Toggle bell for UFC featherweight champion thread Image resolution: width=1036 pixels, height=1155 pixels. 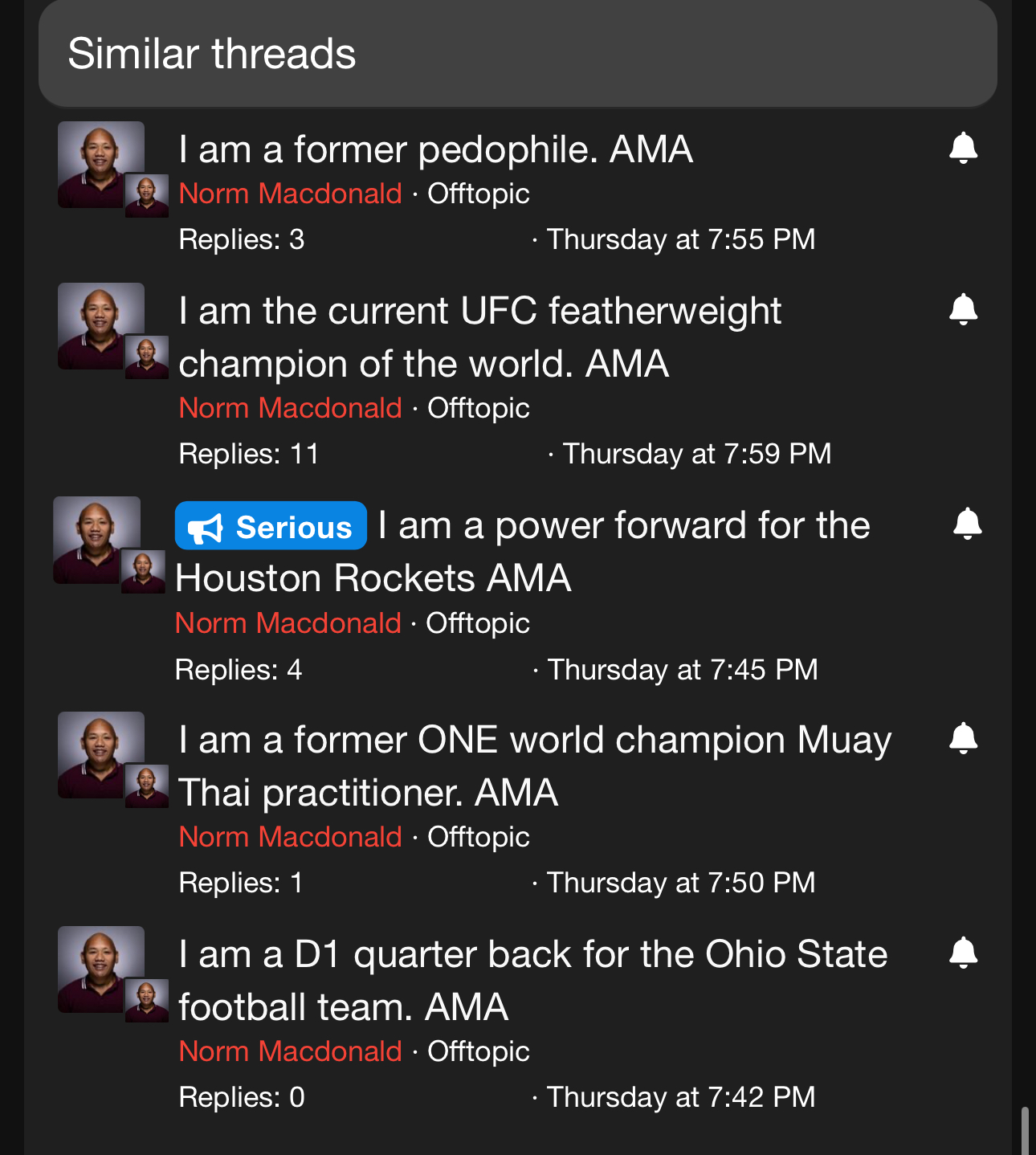(963, 309)
